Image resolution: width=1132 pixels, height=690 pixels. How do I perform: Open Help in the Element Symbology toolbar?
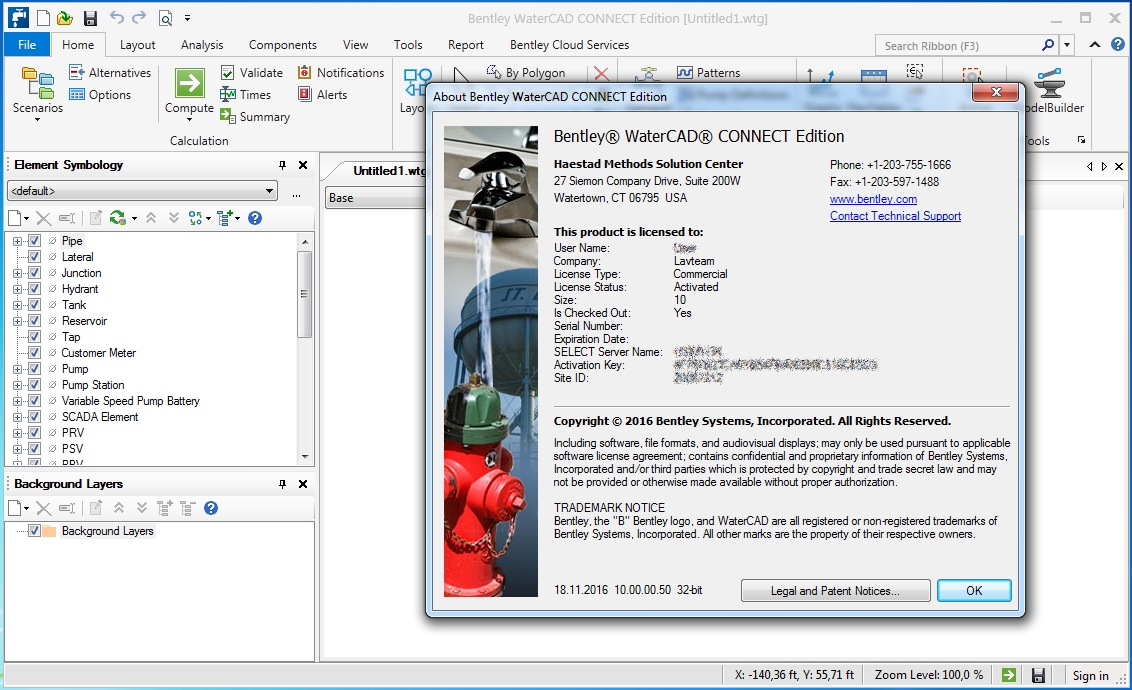[x=255, y=218]
